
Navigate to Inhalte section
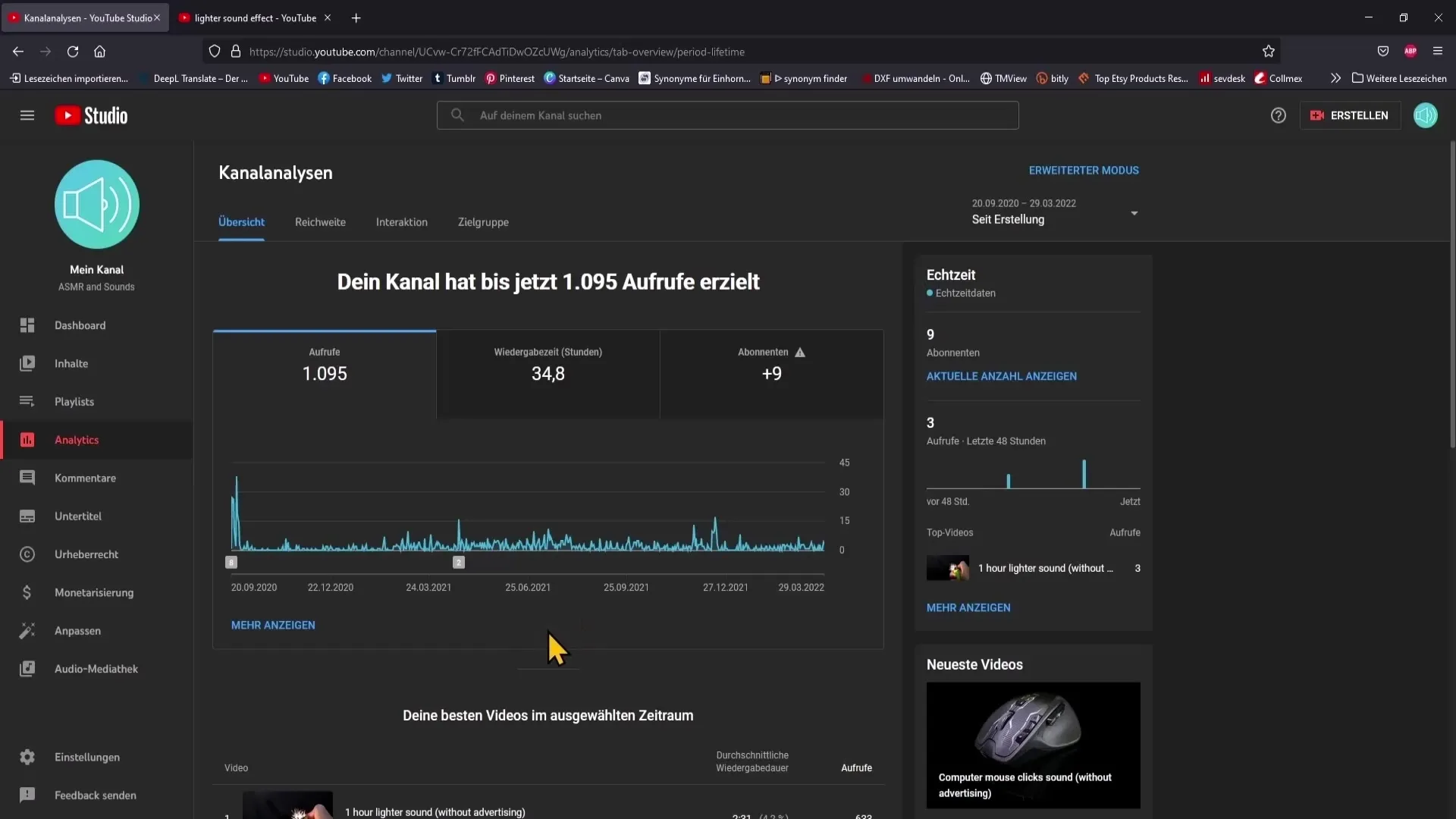click(x=71, y=363)
